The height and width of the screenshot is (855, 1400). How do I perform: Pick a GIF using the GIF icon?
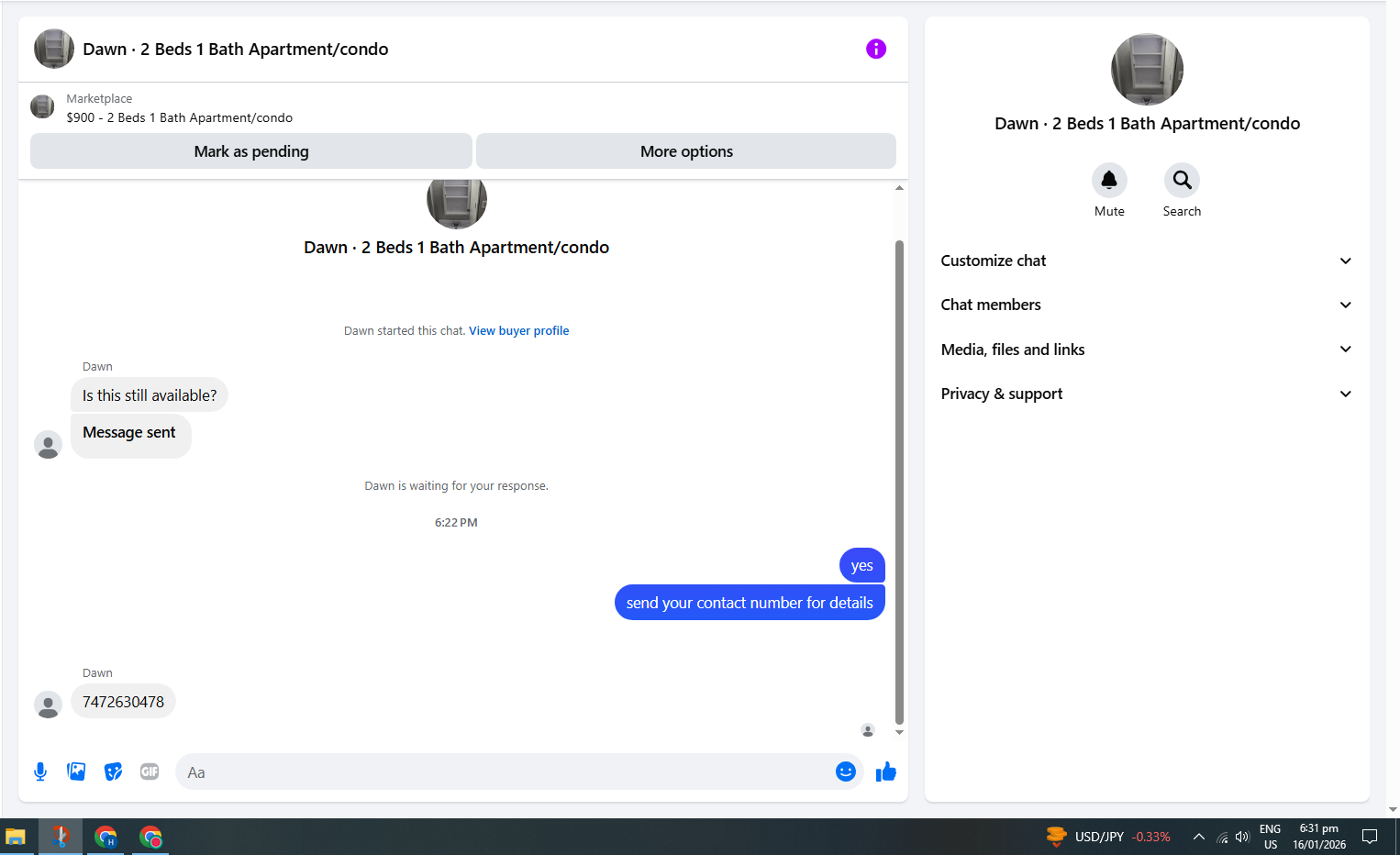point(150,772)
